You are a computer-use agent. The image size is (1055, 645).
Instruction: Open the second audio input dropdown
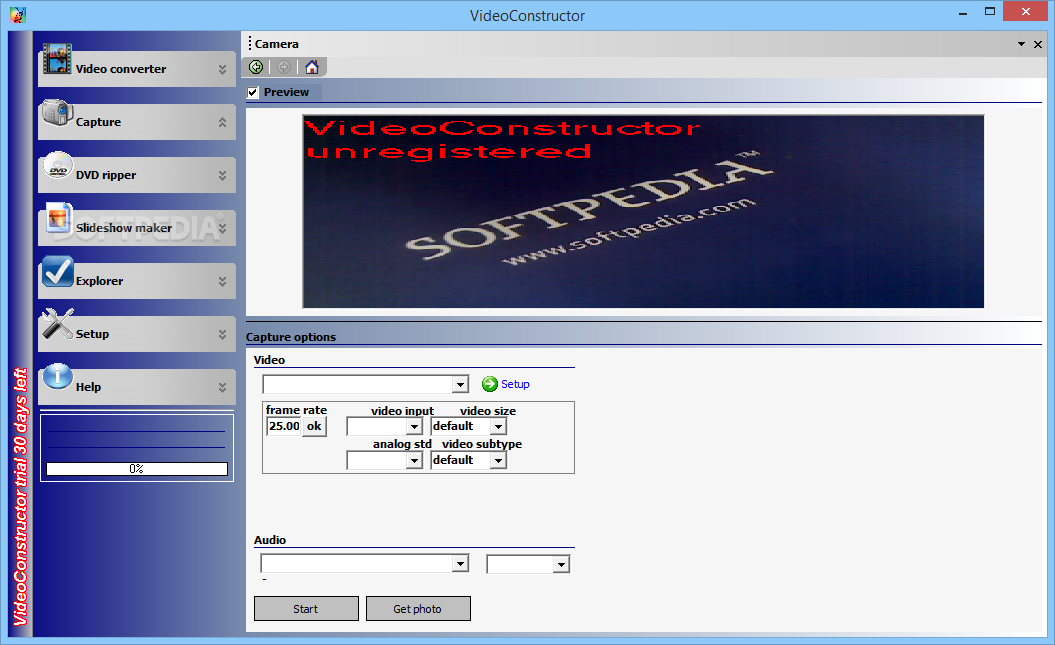coord(561,564)
